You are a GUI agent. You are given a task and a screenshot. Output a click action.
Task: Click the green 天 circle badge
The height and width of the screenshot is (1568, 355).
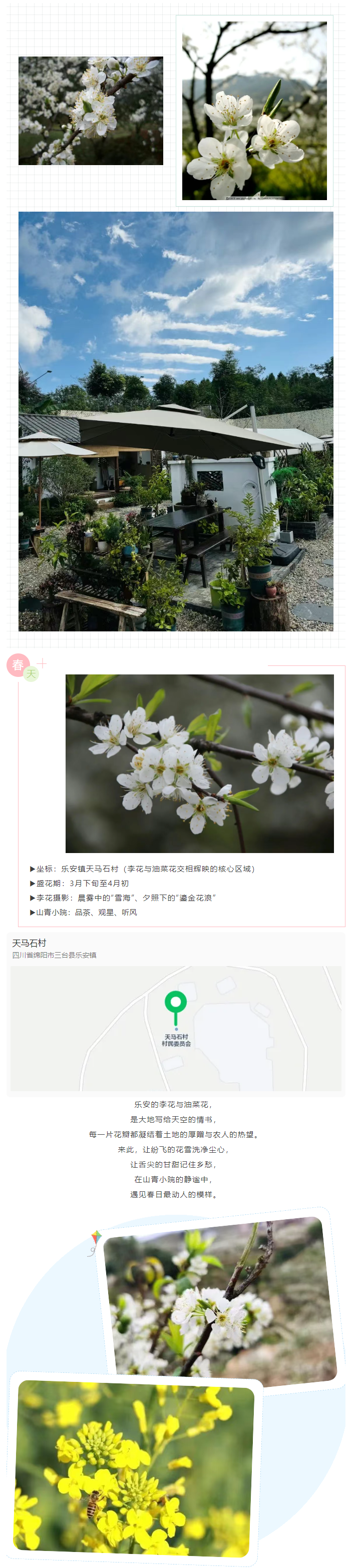coord(31,674)
